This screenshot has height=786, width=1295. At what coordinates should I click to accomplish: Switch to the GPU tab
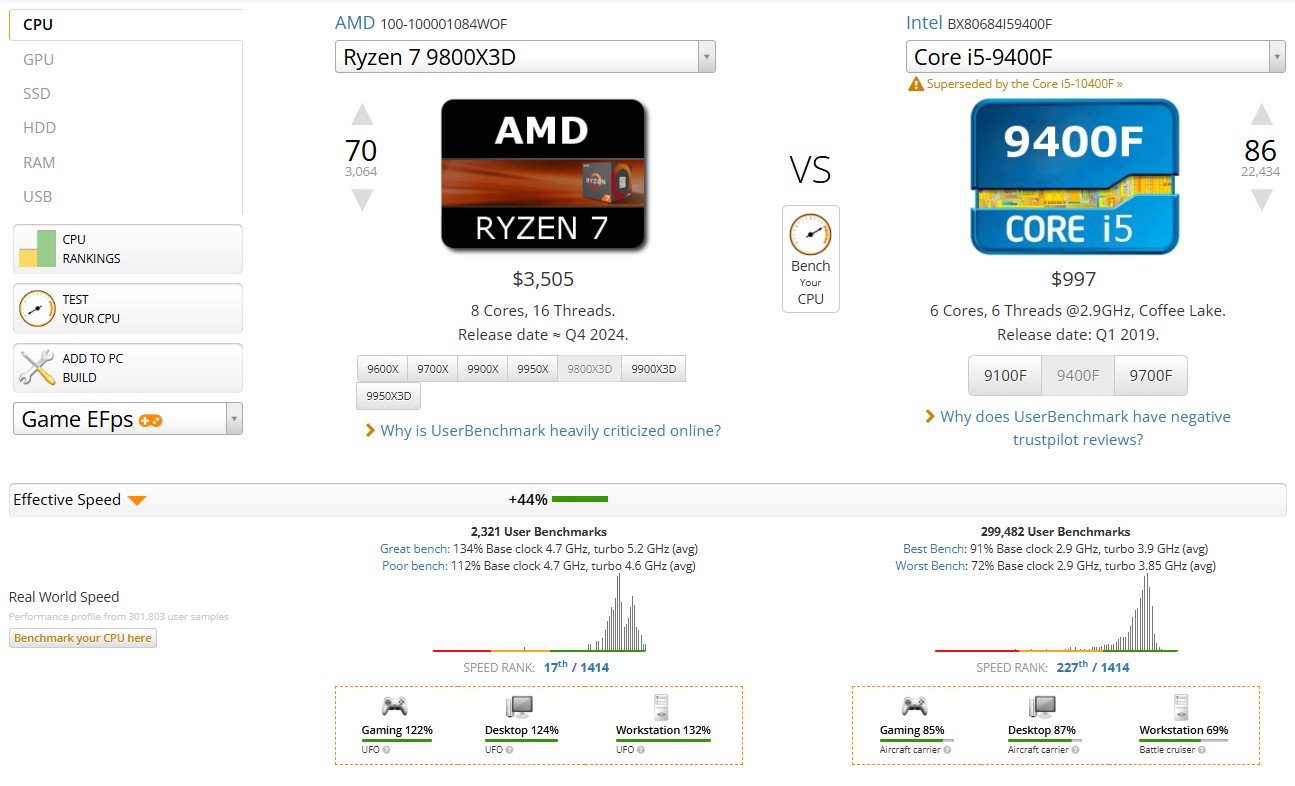[x=39, y=60]
